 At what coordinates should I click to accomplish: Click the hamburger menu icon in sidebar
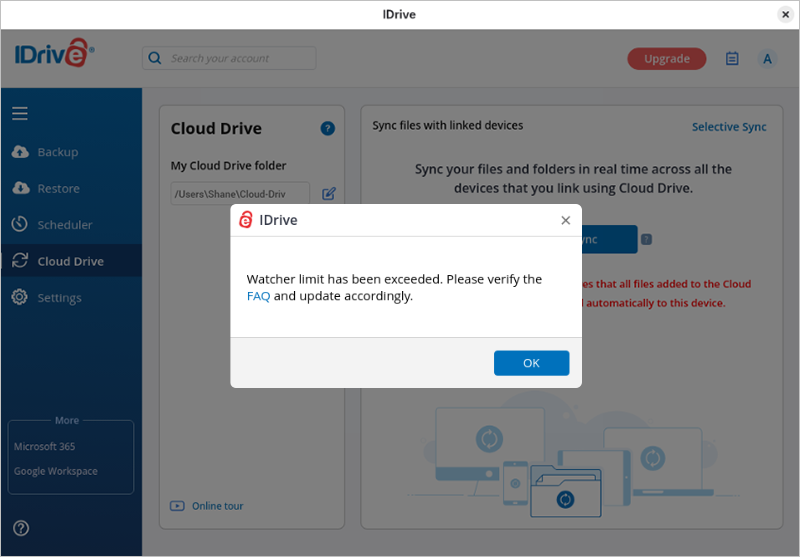[x=20, y=114]
